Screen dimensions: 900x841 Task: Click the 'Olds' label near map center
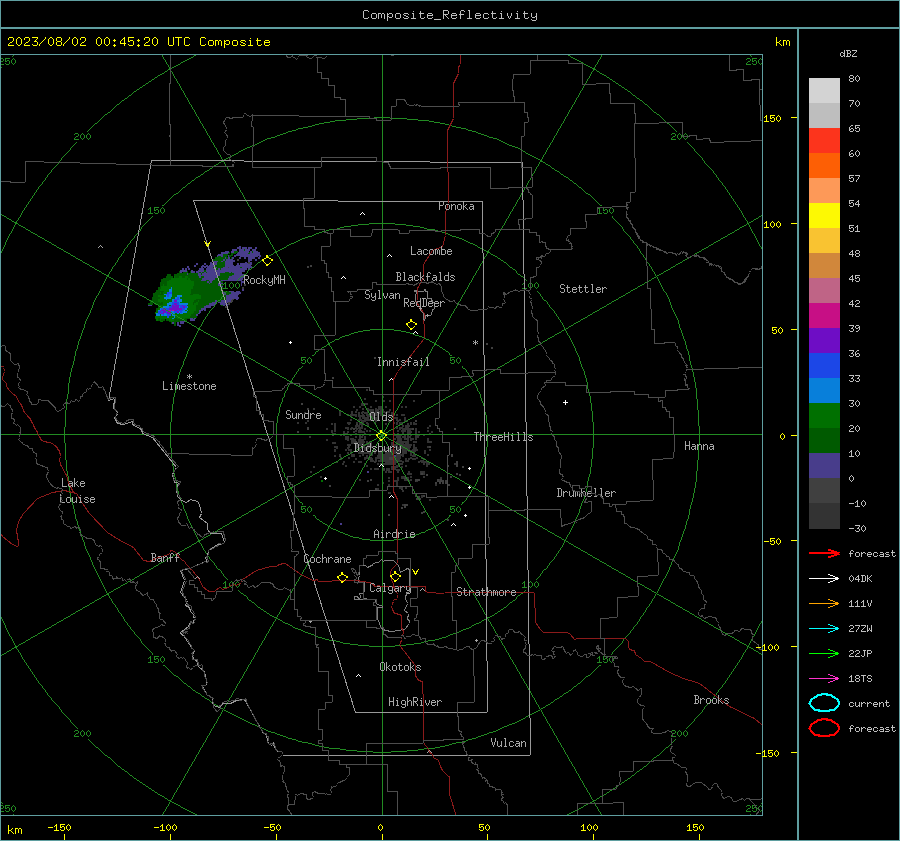point(381,416)
